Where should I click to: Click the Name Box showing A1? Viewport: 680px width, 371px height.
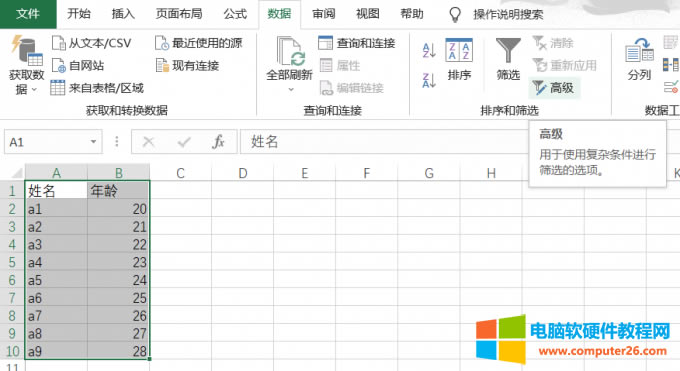click(46, 142)
